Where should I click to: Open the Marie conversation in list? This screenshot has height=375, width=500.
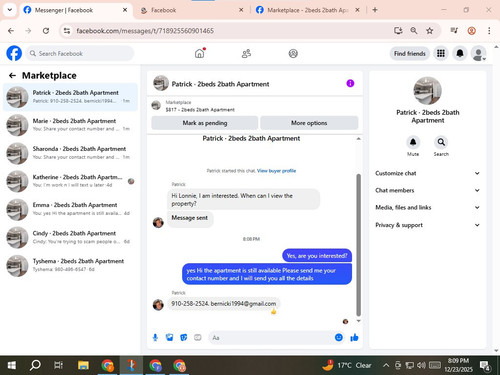[x=70, y=125]
